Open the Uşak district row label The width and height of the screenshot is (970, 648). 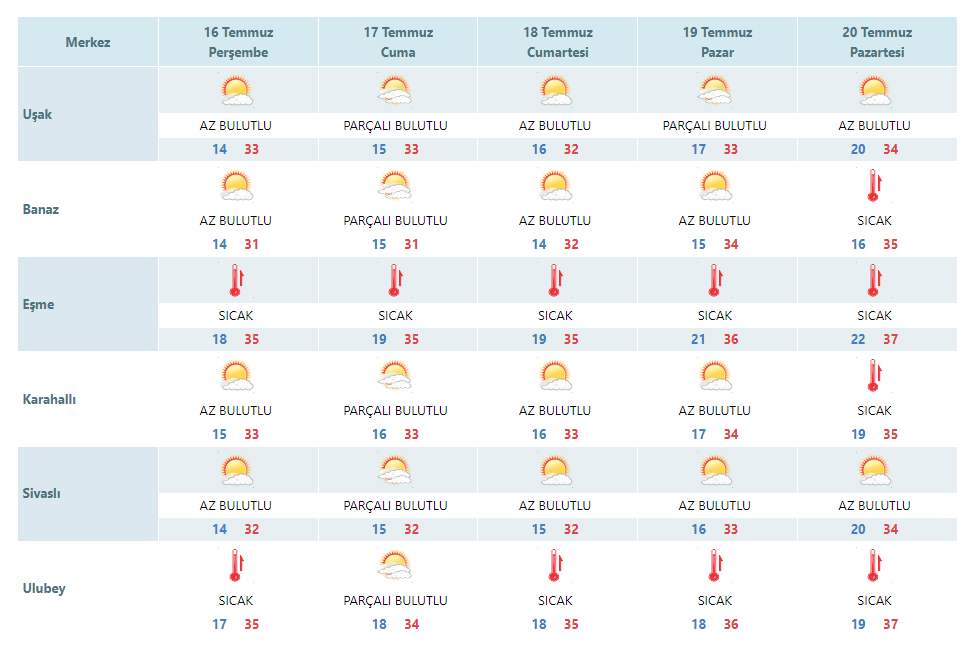pyautogui.click(x=37, y=114)
